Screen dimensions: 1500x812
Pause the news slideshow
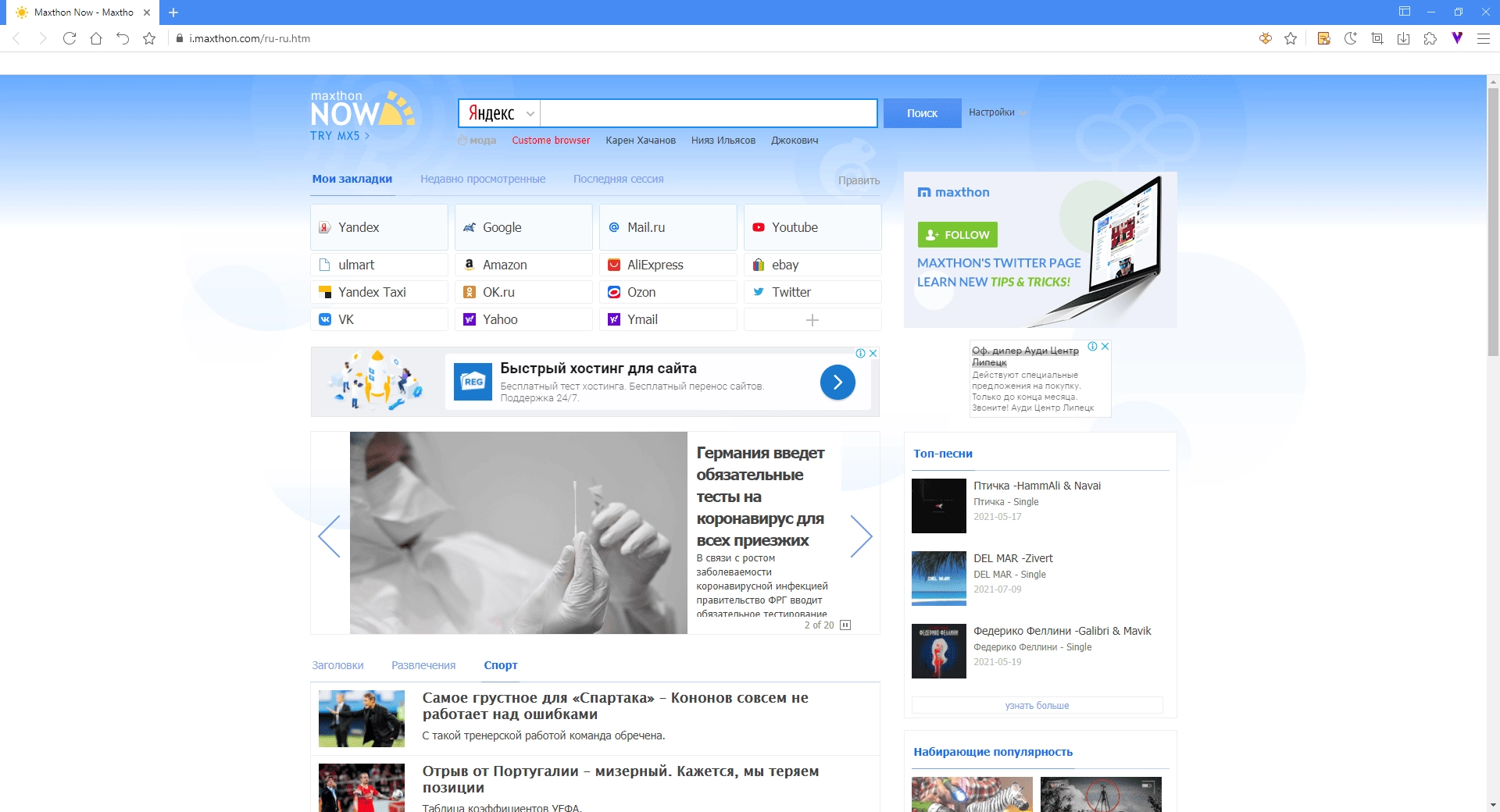845,625
